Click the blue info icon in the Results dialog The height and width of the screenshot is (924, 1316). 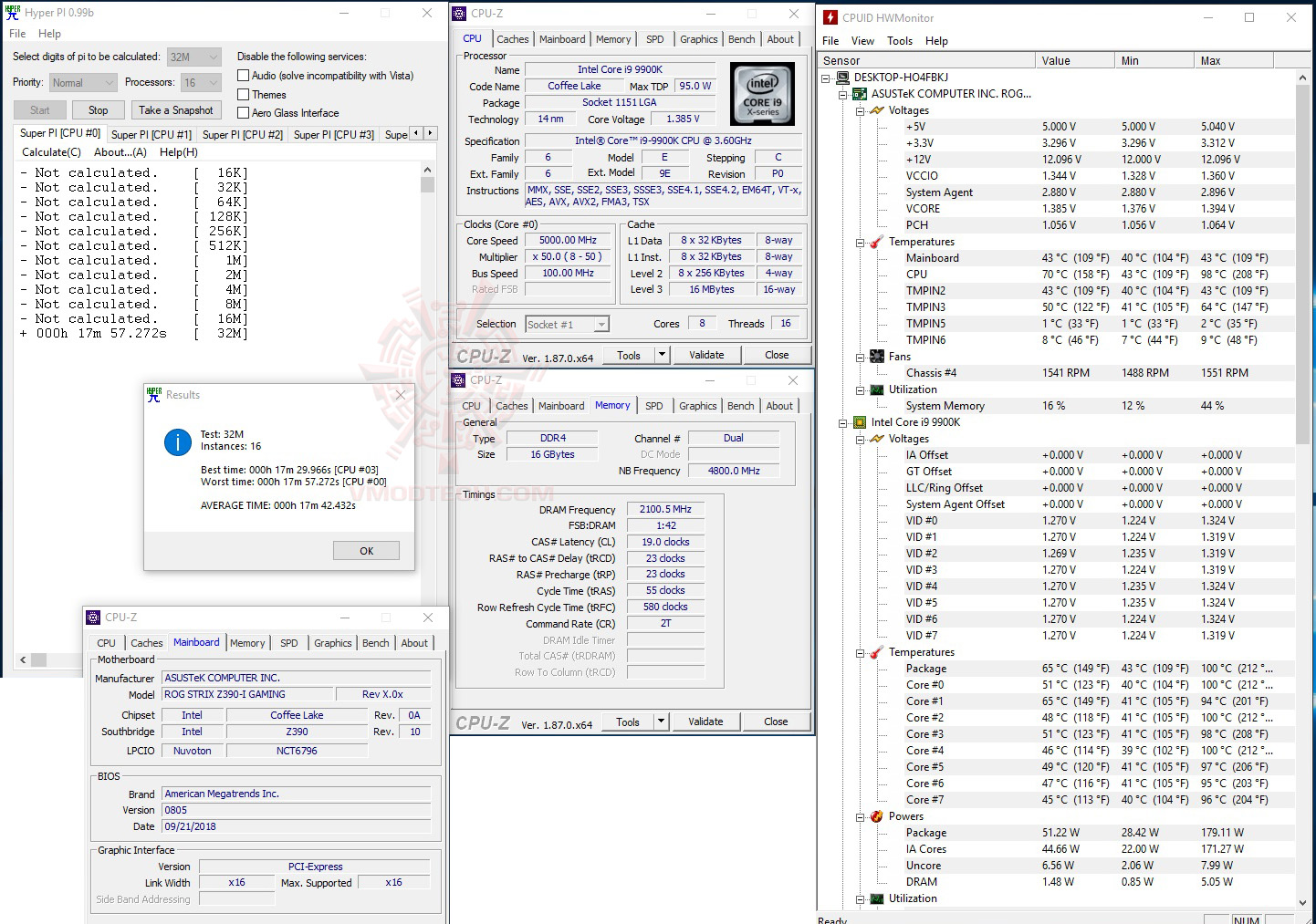[177, 442]
